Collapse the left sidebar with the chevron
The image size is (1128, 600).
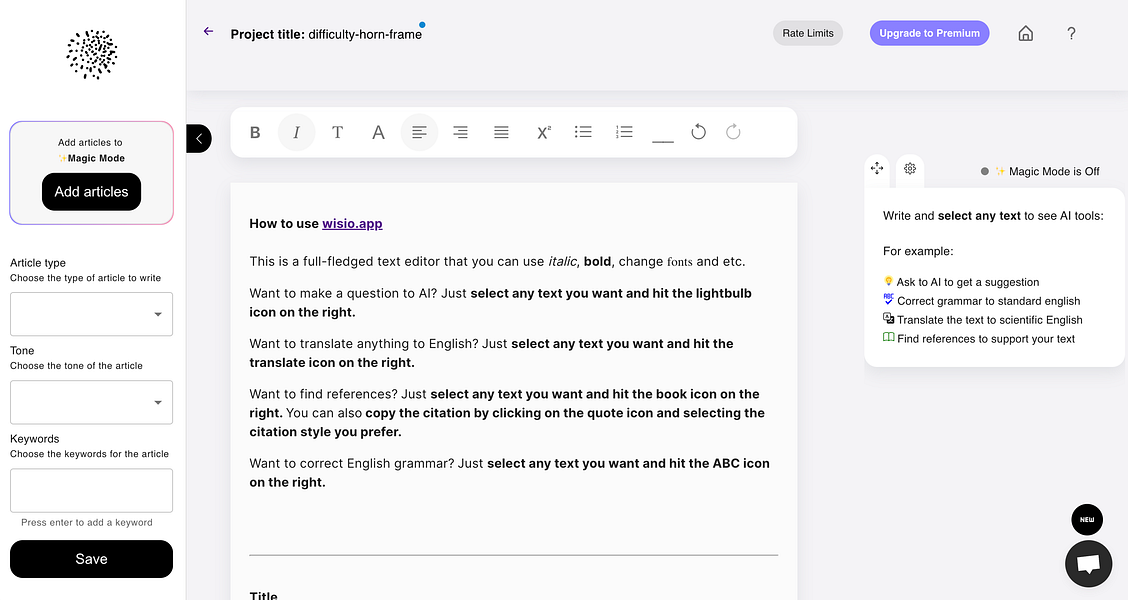click(x=199, y=139)
